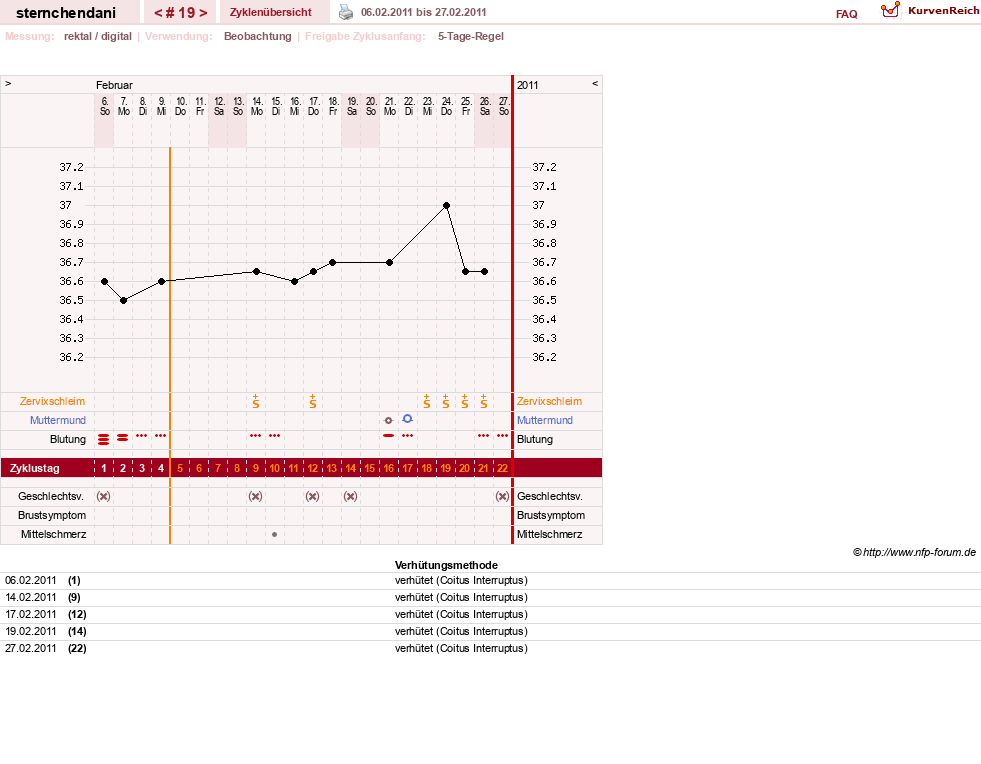
Task: Click the left Zervixschleim row label
Action: pos(52,401)
